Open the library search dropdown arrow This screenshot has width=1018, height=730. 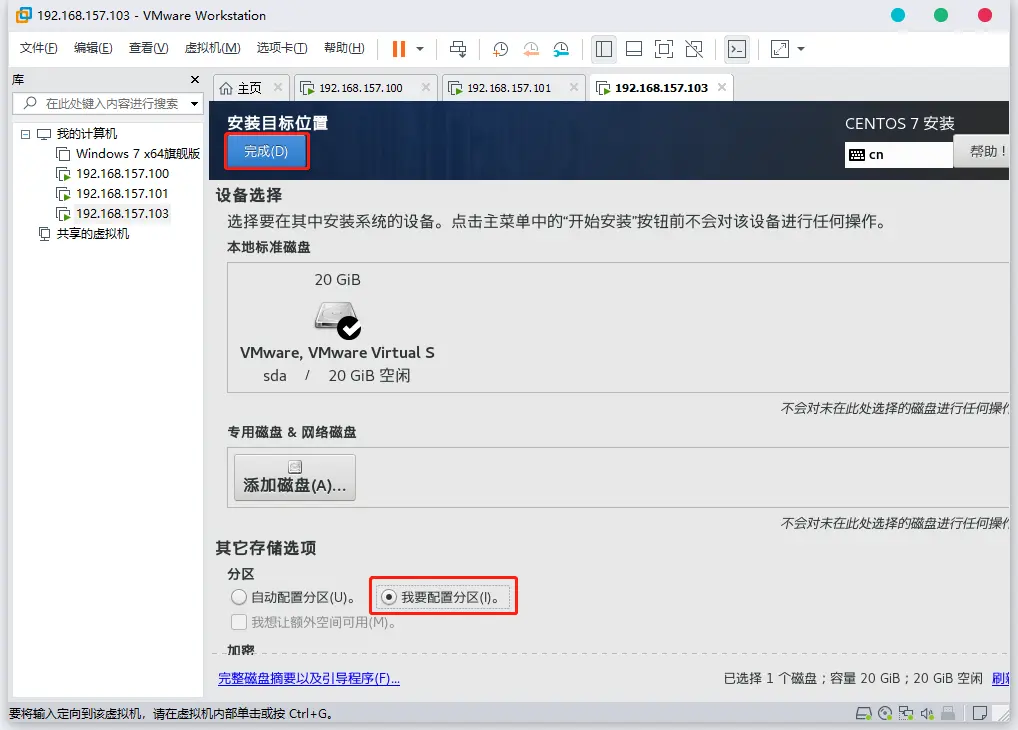click(194, 104)
